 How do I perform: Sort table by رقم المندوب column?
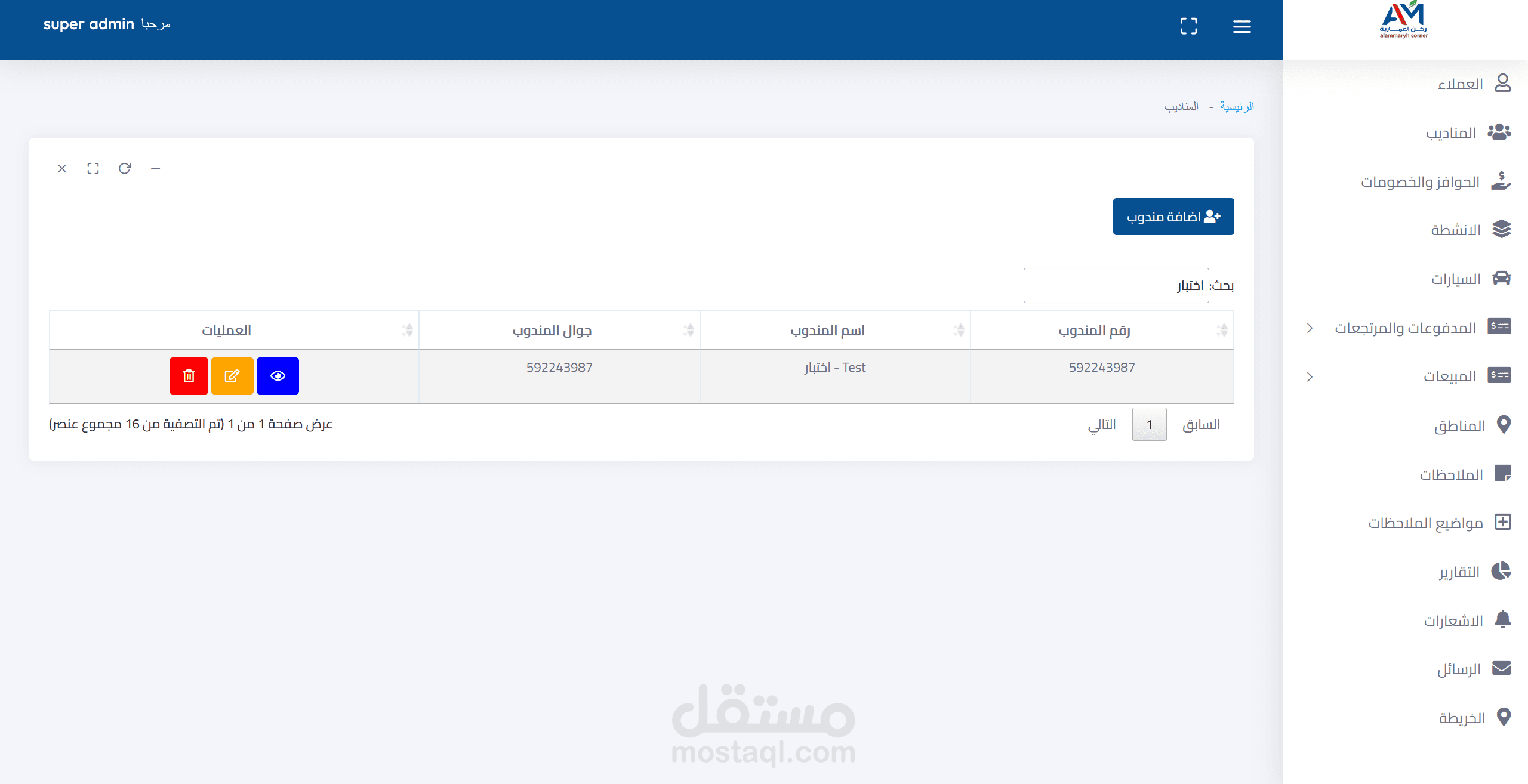[x=1094, y=330]
